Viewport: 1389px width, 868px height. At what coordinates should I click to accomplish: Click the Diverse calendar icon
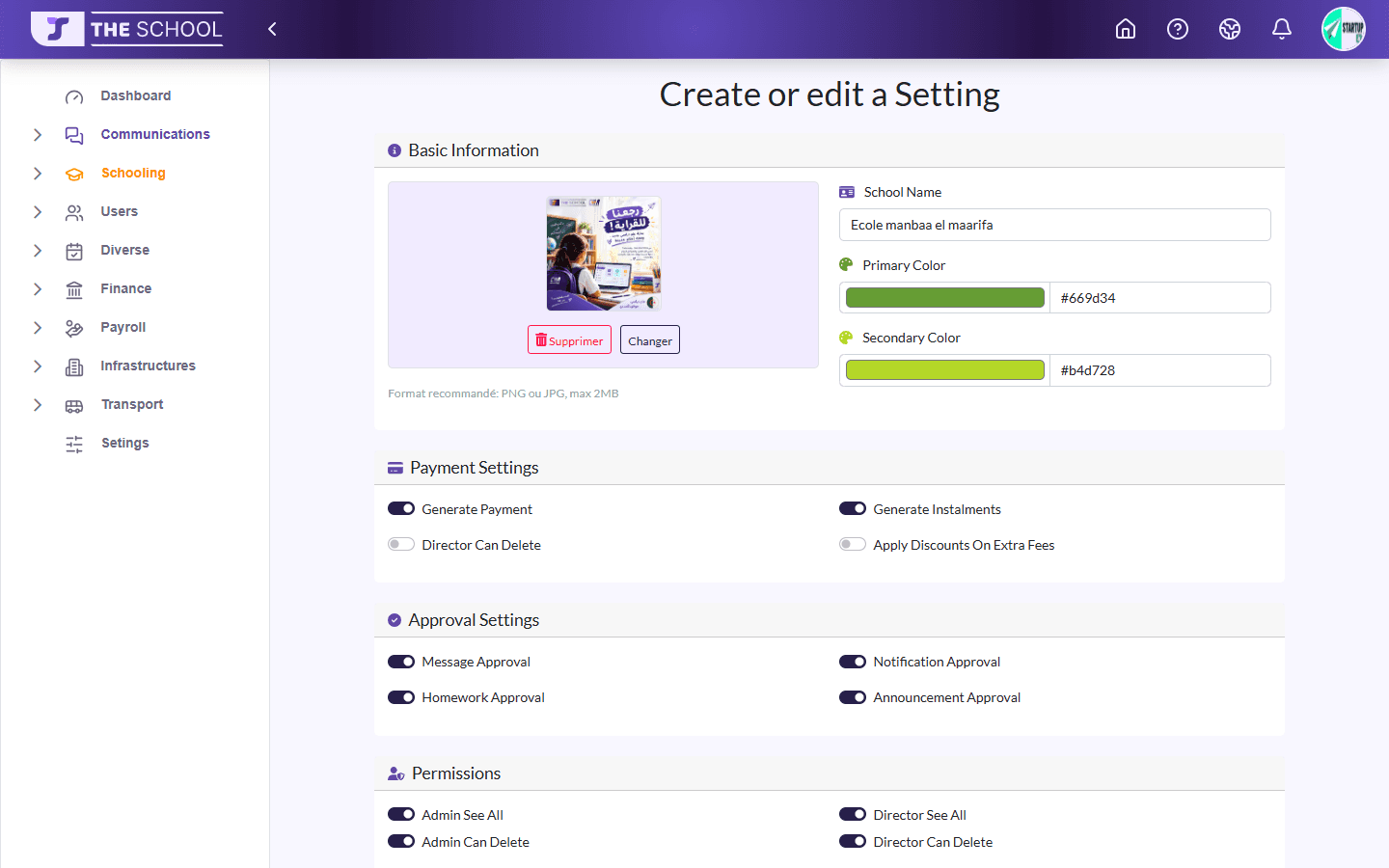tap(74, 251)
